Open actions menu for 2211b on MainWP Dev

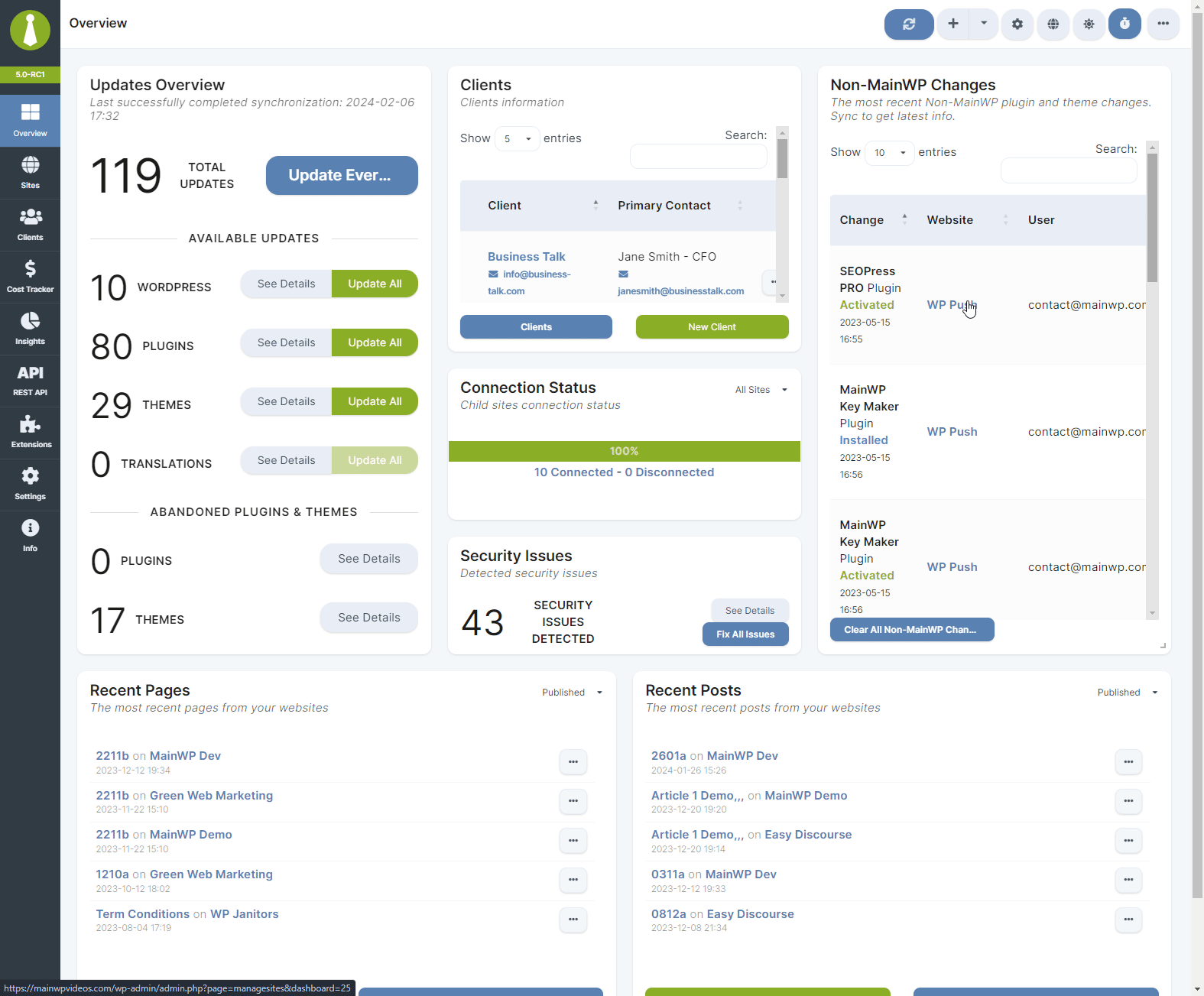pos(573,762)
